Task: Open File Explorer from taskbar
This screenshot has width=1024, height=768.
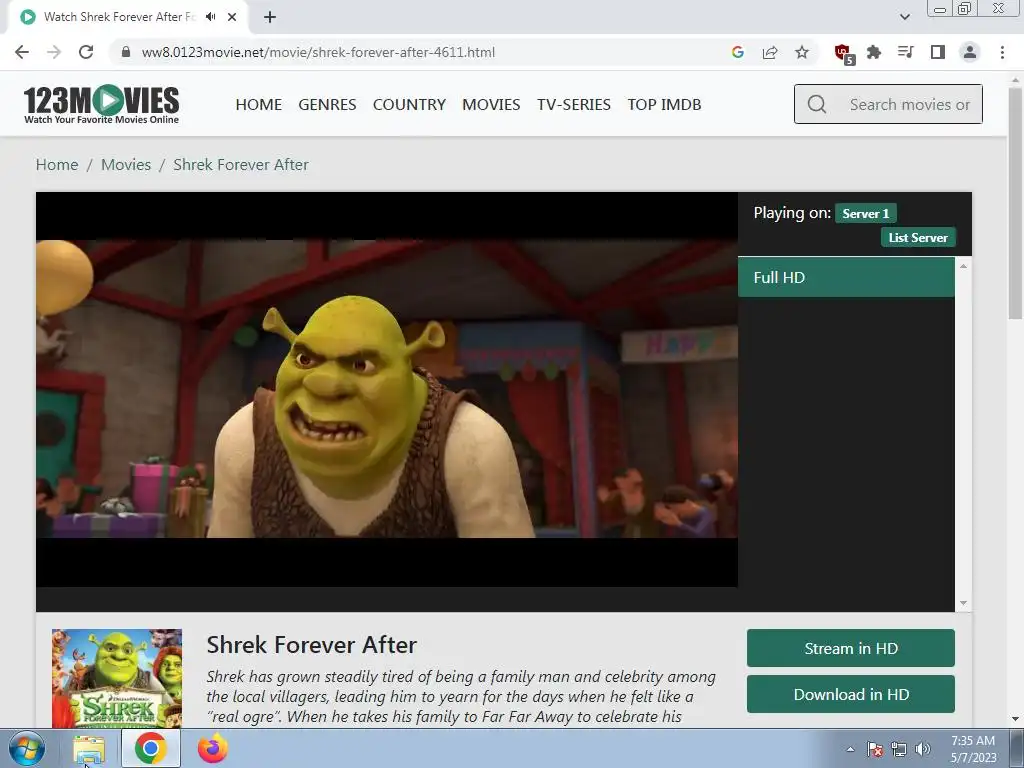Action: pos(89,749)
